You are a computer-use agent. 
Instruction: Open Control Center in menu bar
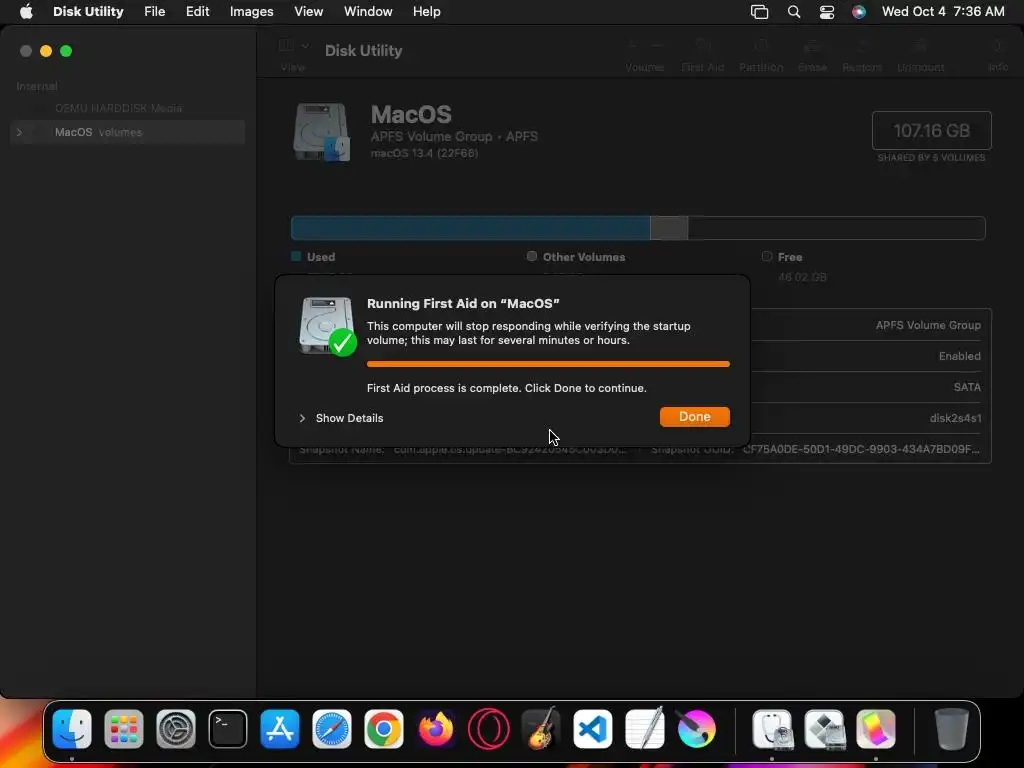827,12
